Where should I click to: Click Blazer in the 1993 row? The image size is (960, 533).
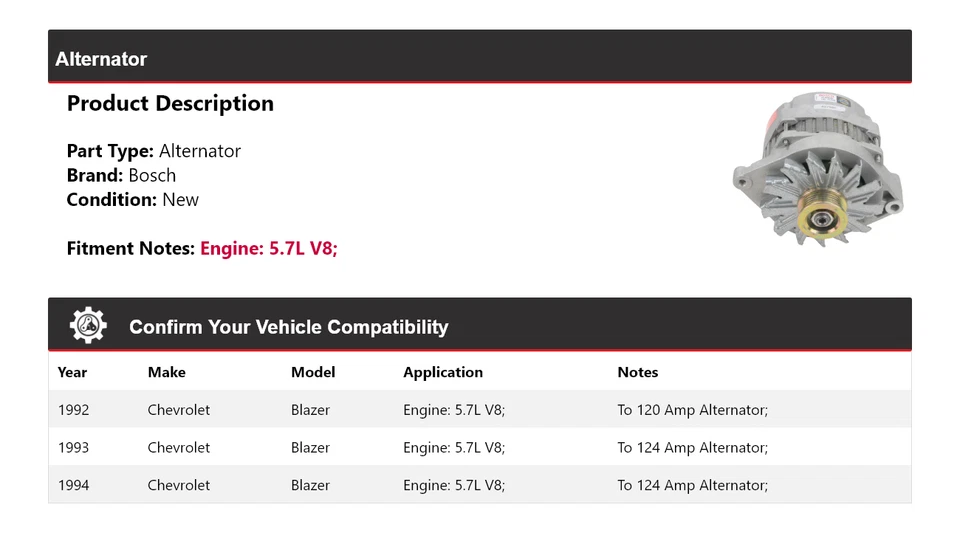click(310, 448)
